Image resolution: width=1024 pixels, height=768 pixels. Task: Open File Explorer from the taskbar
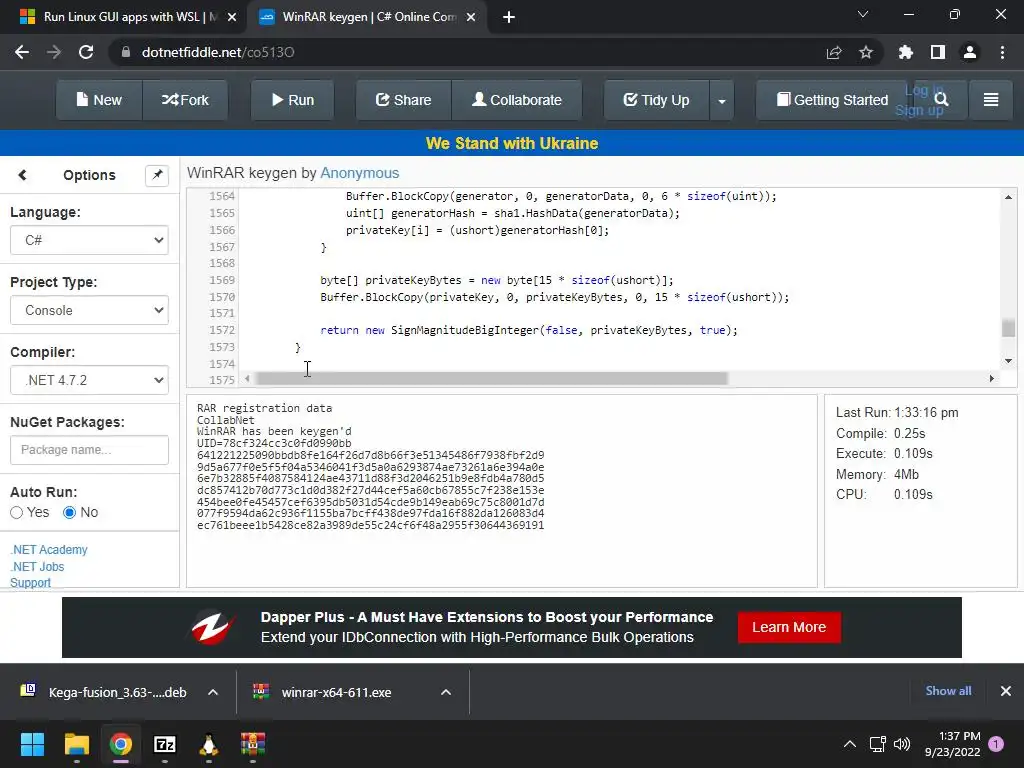pos(76,744)
